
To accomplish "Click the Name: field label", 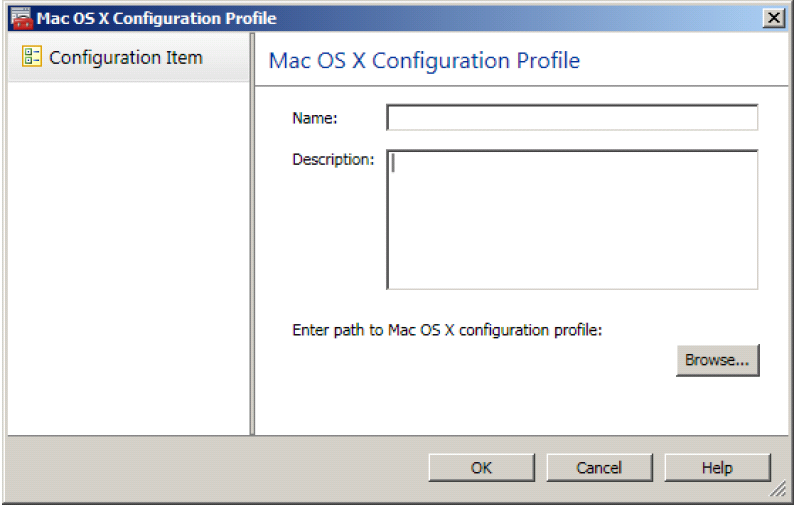I will (x=315, y=118).
